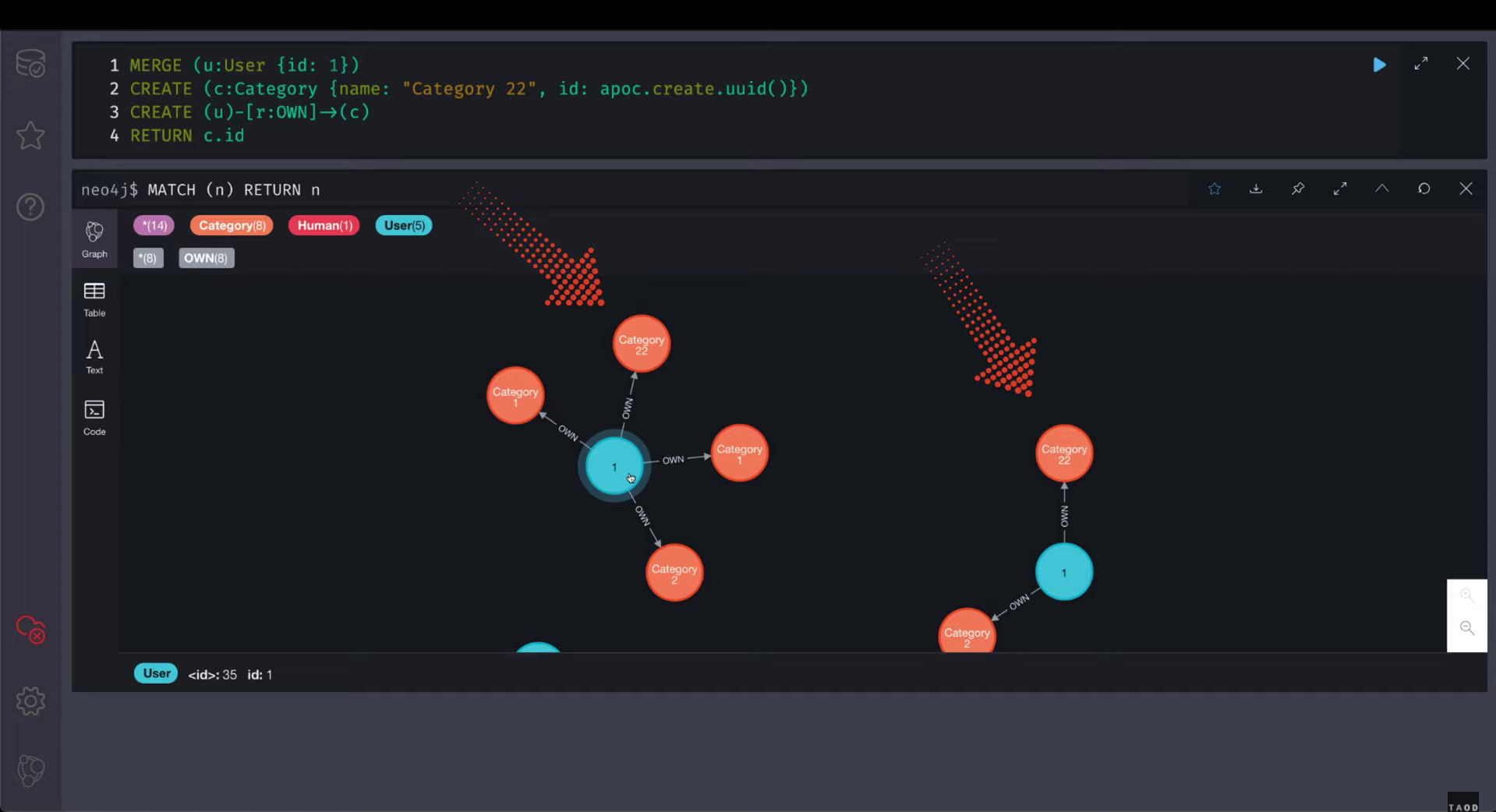Open the database information sidebar panel
This screenshot has width=1496, height=812.
click(x=30, y=63)
